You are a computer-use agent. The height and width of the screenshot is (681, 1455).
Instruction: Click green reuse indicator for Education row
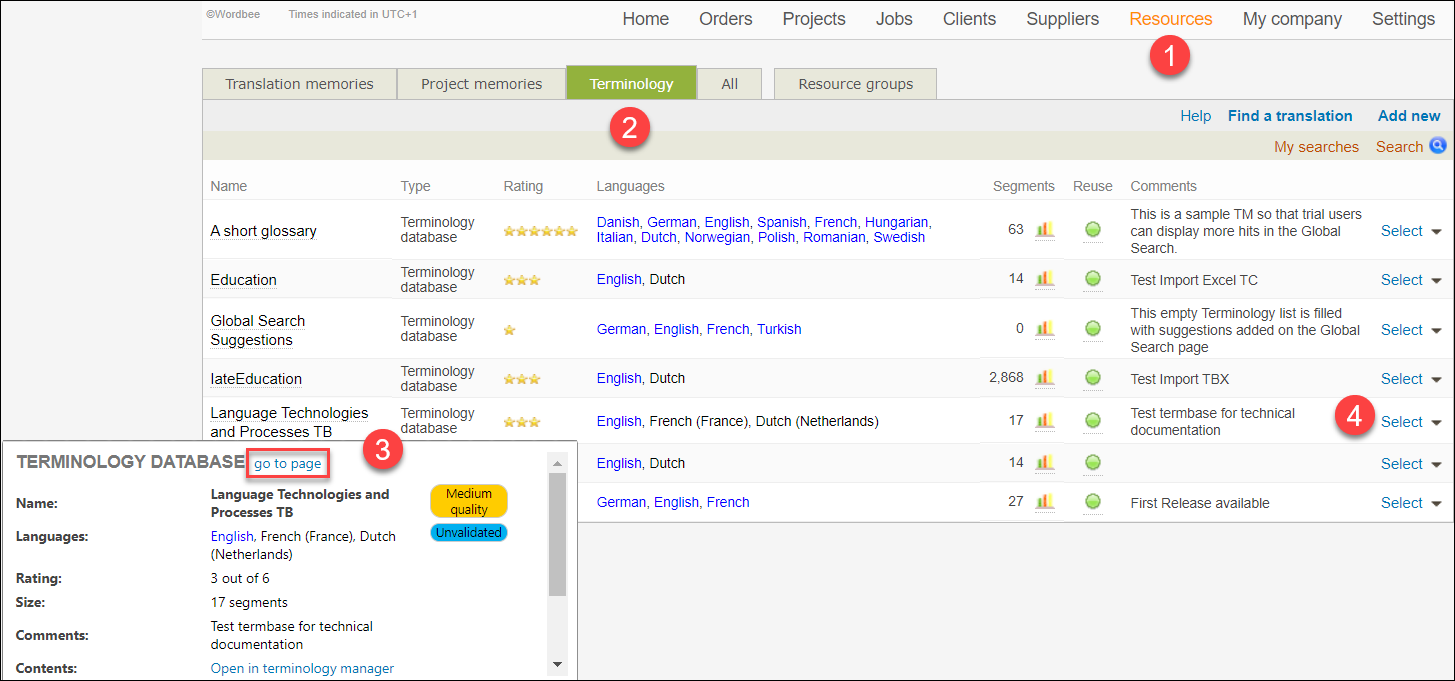[x=1093, y=279]
